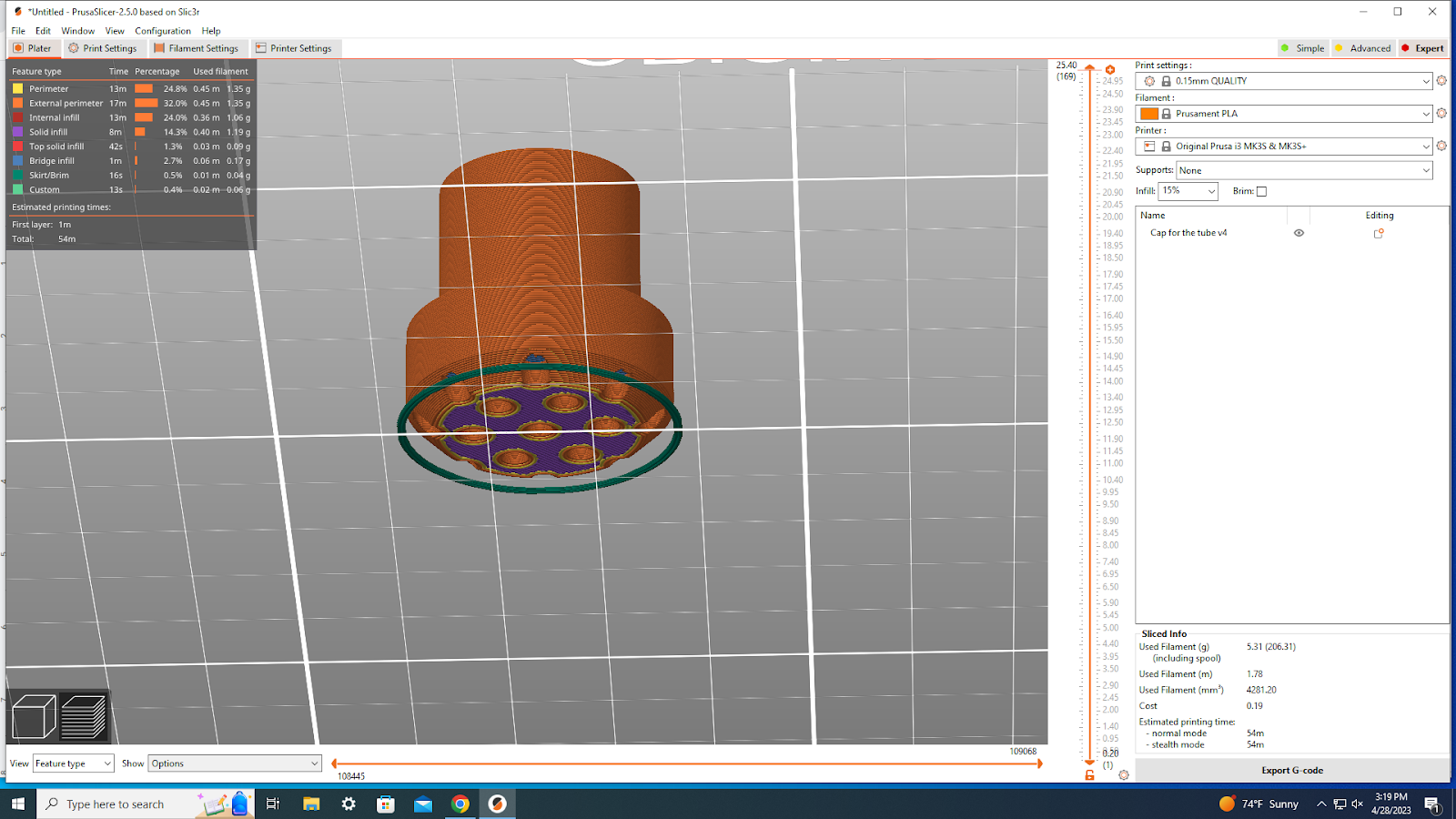1456x819 pixels.
Task: Click the network icon in system tray
Action: 1340,804
